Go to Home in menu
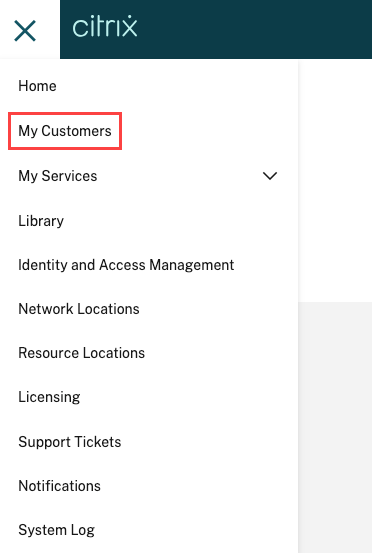 (x=37, y=86)
